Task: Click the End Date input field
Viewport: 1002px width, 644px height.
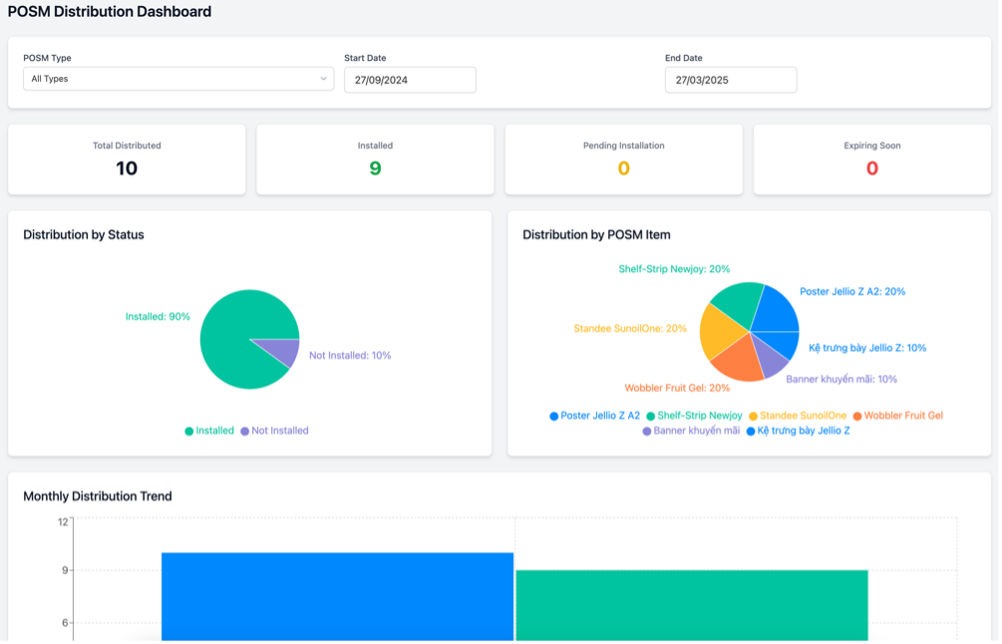Action: [730, 80]
